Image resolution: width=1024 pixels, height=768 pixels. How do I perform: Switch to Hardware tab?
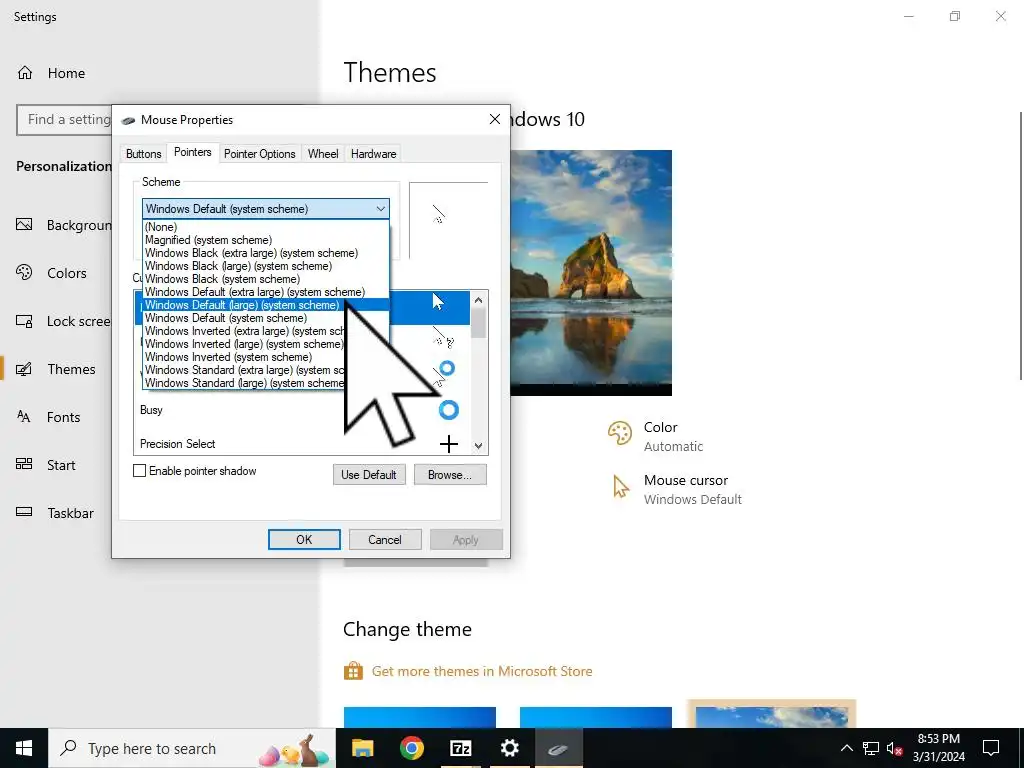[374, 154]
